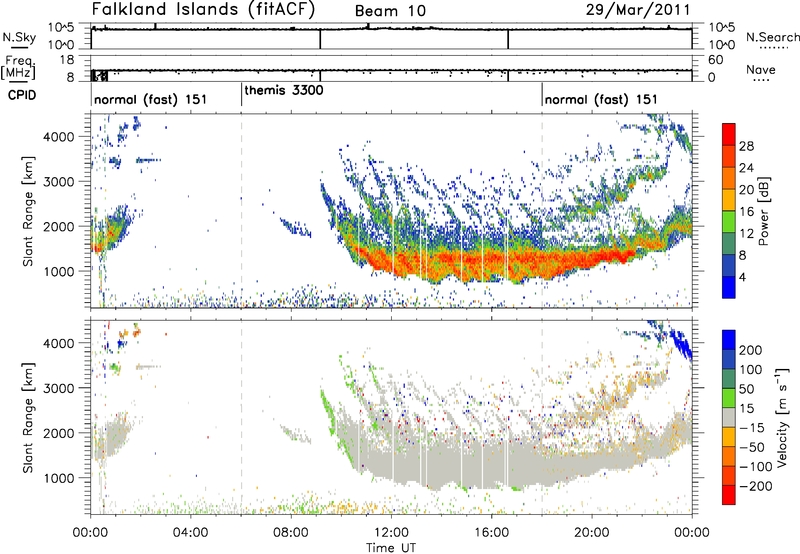
Task: Click the "60" tick on the Nave axis
Action: [716, 60]
